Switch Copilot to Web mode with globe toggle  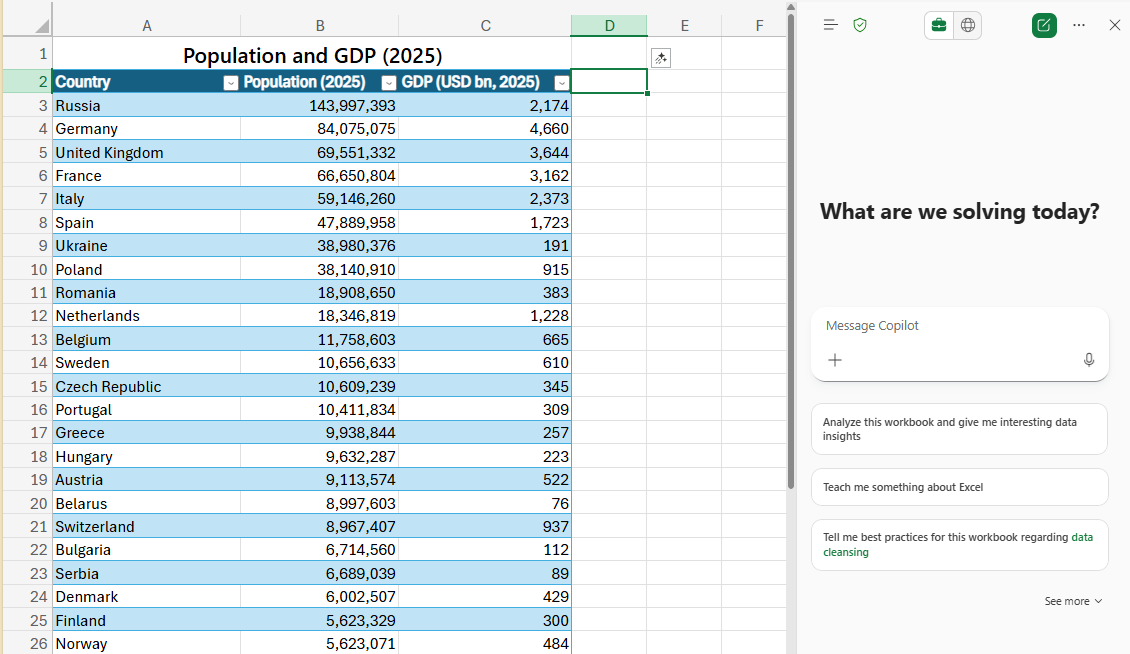968,25
